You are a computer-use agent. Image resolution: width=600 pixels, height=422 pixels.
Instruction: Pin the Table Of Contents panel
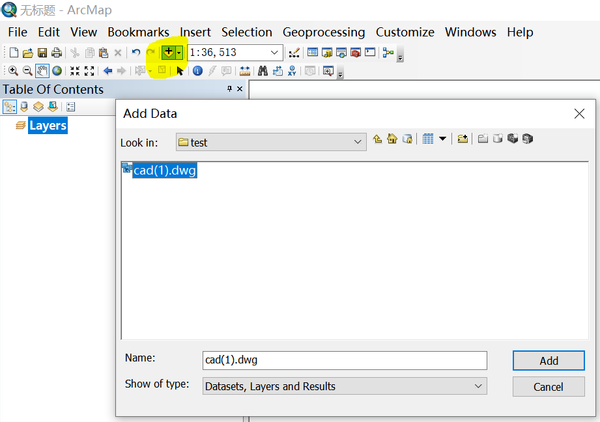[x=229, y=89]
